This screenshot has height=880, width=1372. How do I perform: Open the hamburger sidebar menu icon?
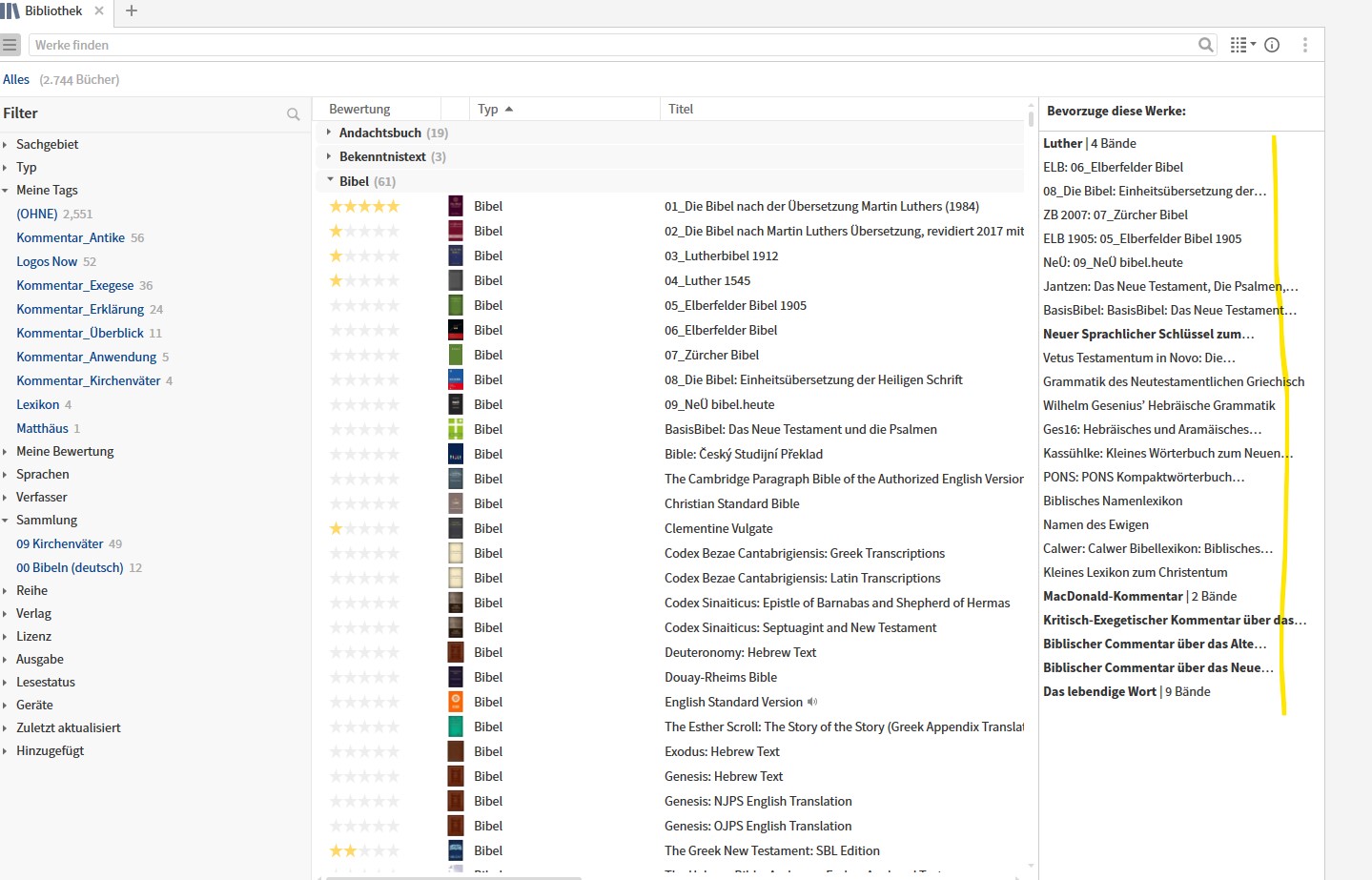(x=10, y=45)
